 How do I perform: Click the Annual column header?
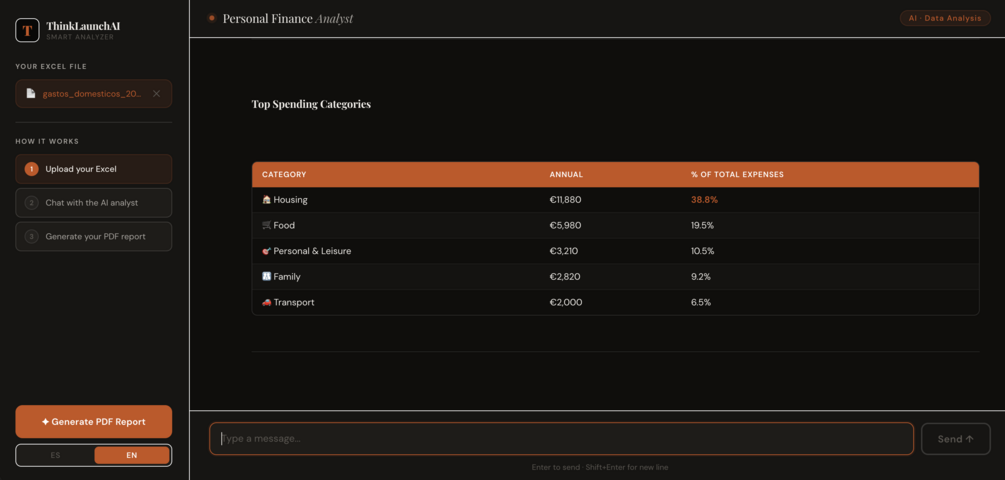coord(566,174)
